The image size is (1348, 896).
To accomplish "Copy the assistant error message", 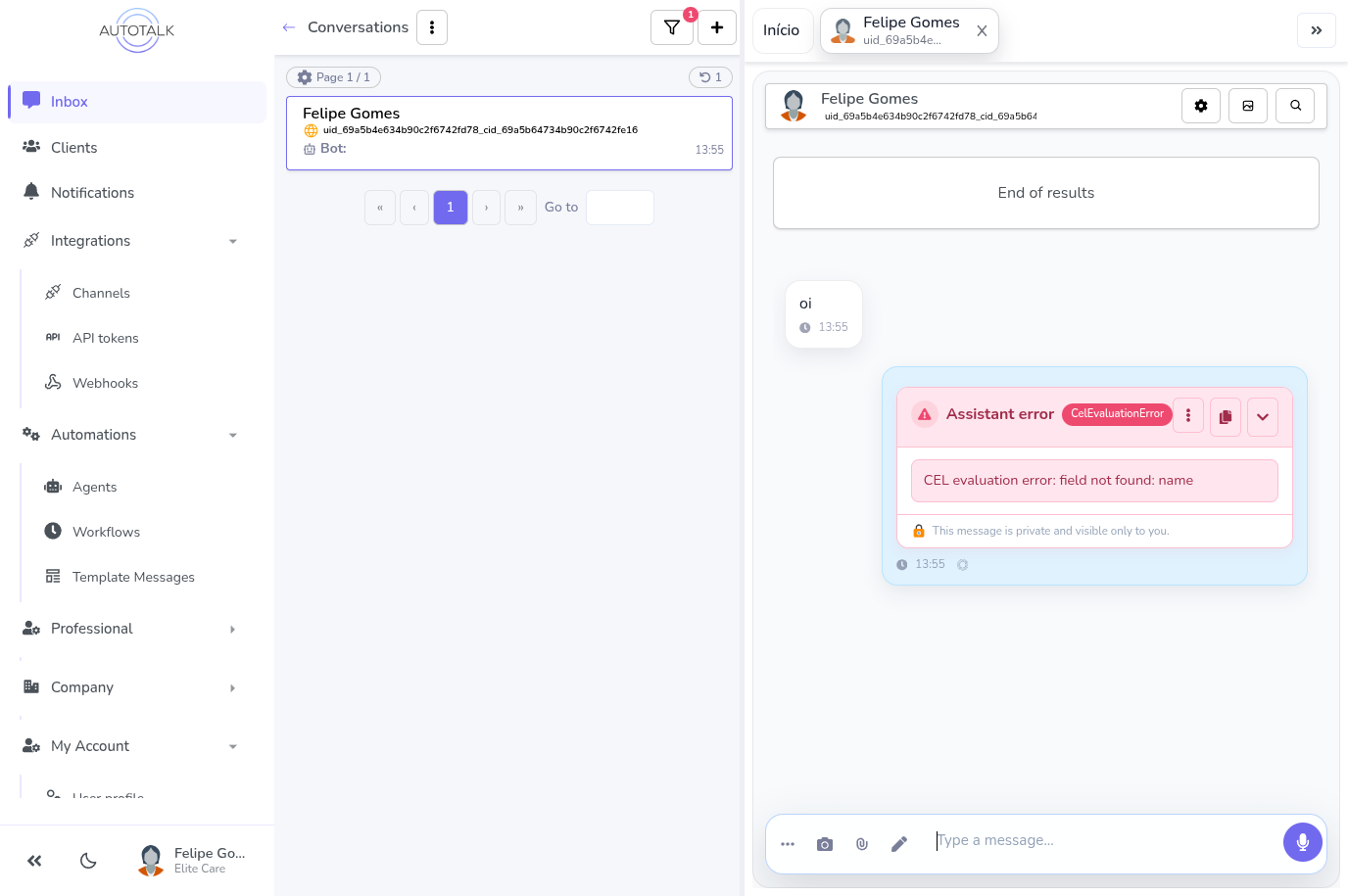I will click(1226, 416).
